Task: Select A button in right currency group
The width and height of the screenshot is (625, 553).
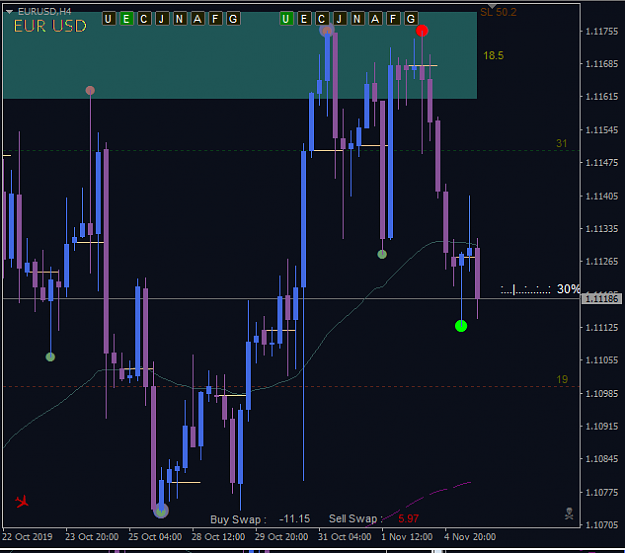Action: 375,19
